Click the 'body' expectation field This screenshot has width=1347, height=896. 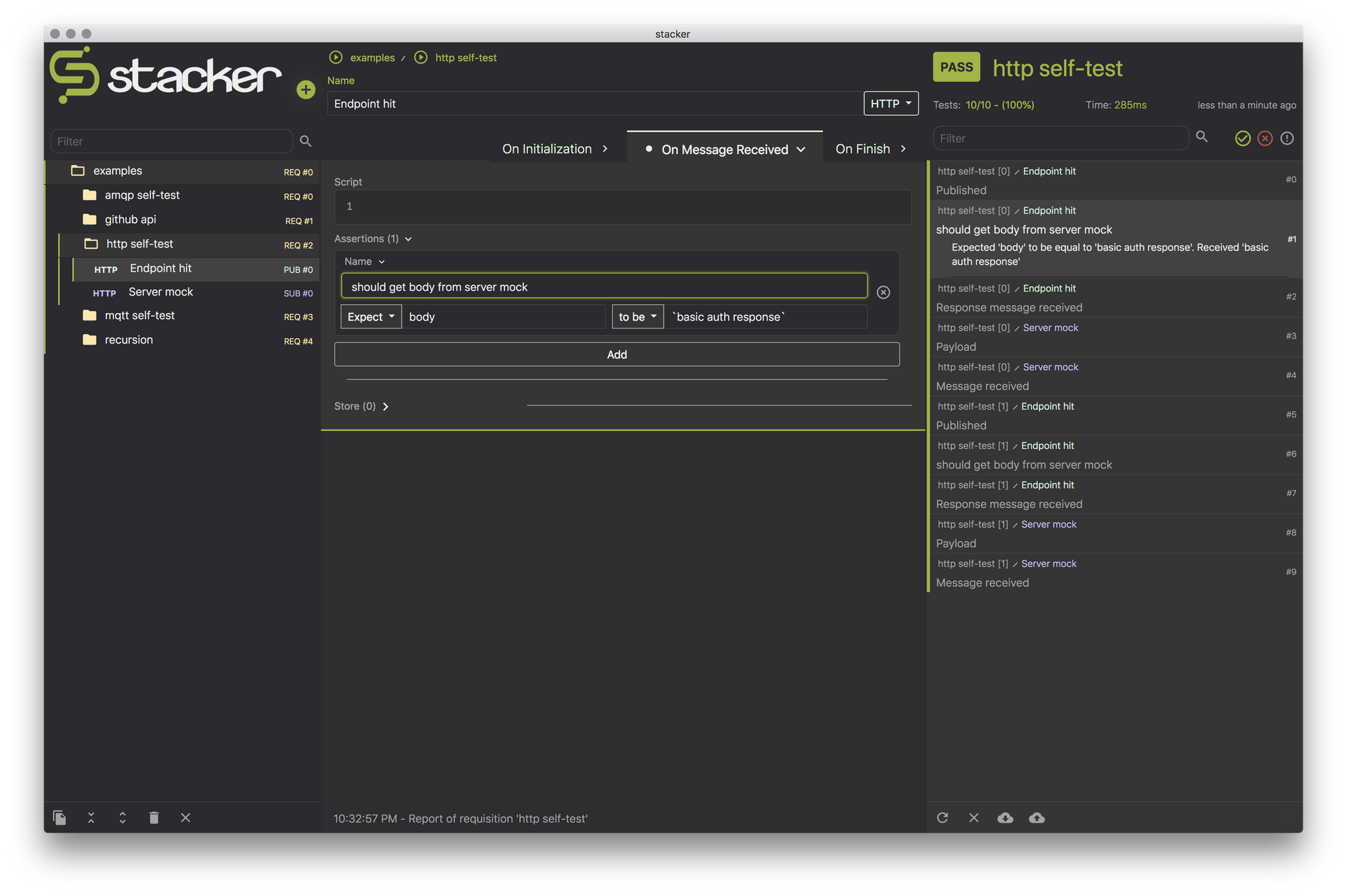click(504, 316)
